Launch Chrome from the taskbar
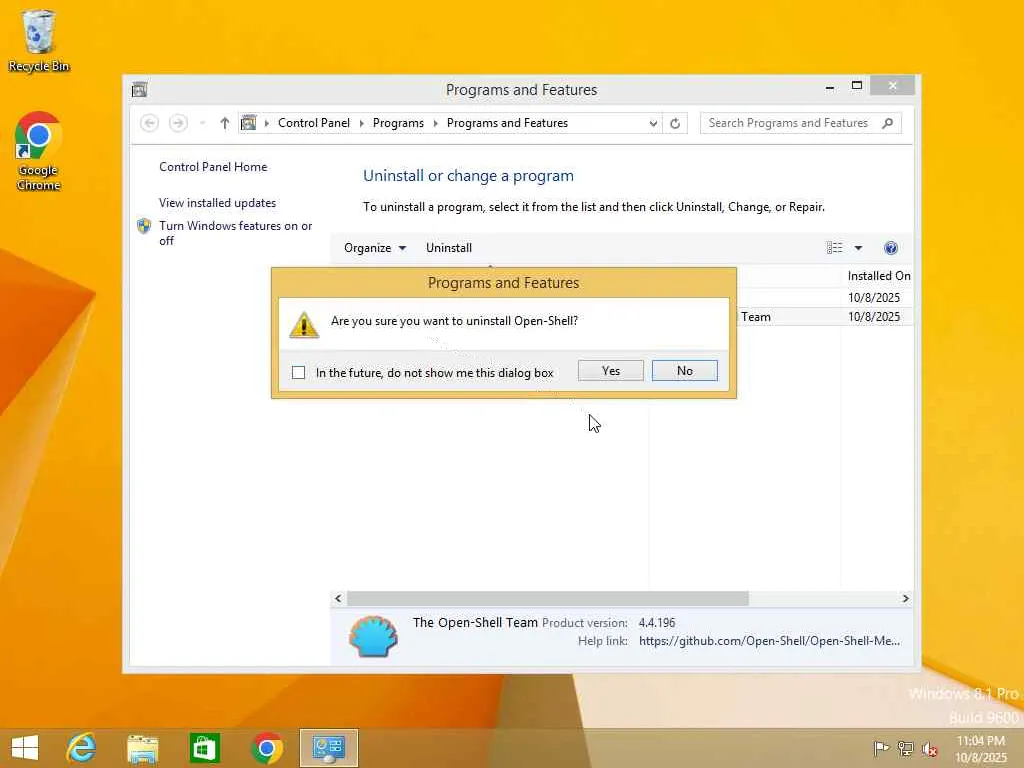1024x768 pixels. pyautogui.click(x=266, y=748)
